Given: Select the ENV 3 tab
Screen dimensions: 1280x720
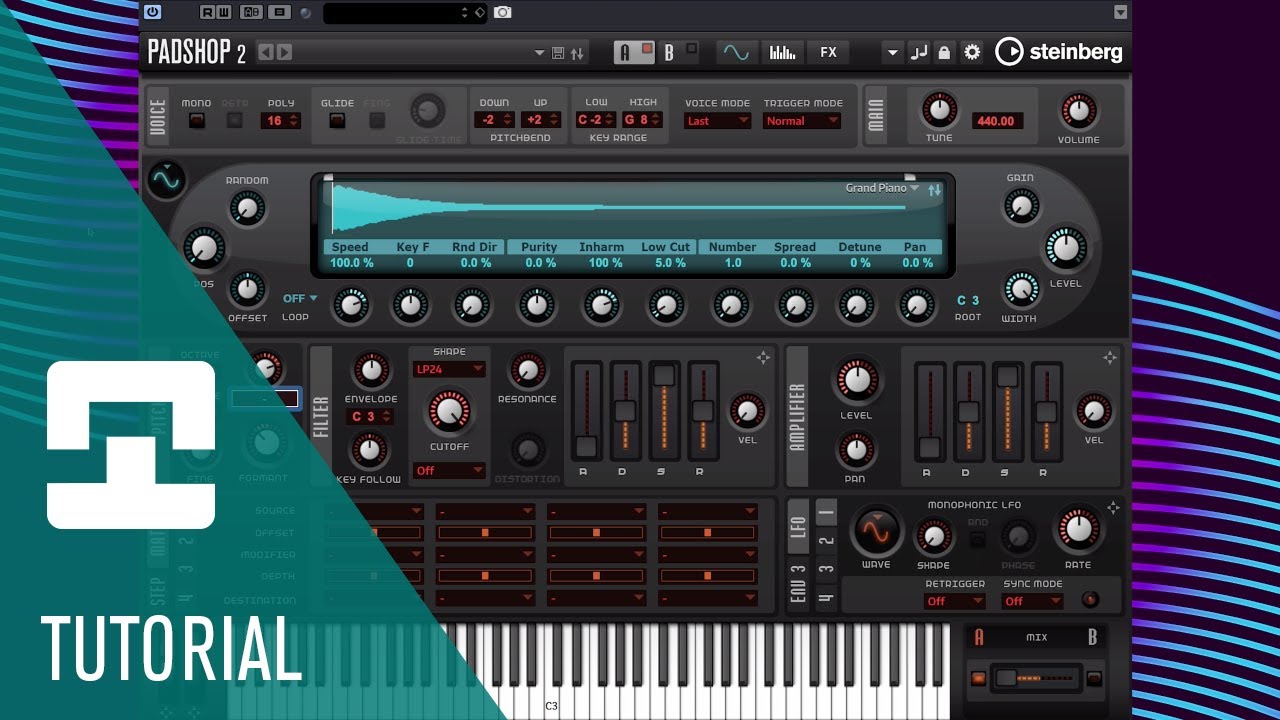Looking at the screenshot, I should (798, 585).
